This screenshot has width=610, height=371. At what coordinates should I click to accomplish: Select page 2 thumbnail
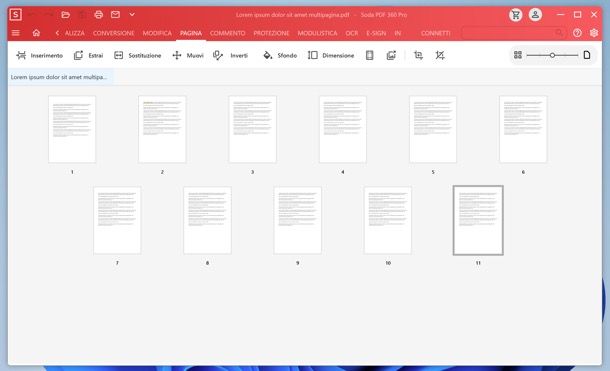[x=162, y=129]
